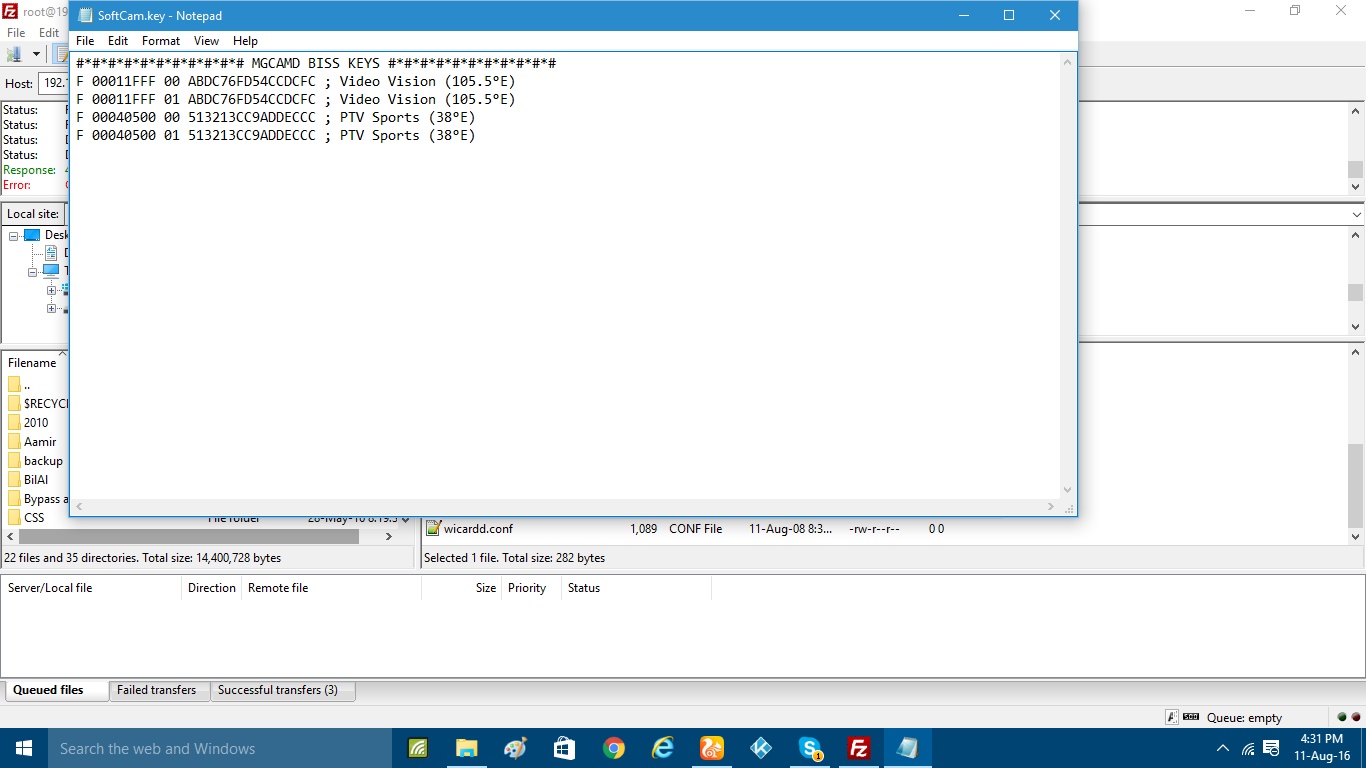Open the Wi-Fi network tray icon
The width and height of the screenshot is (1366, 768).
click(x=1248, y=748)
